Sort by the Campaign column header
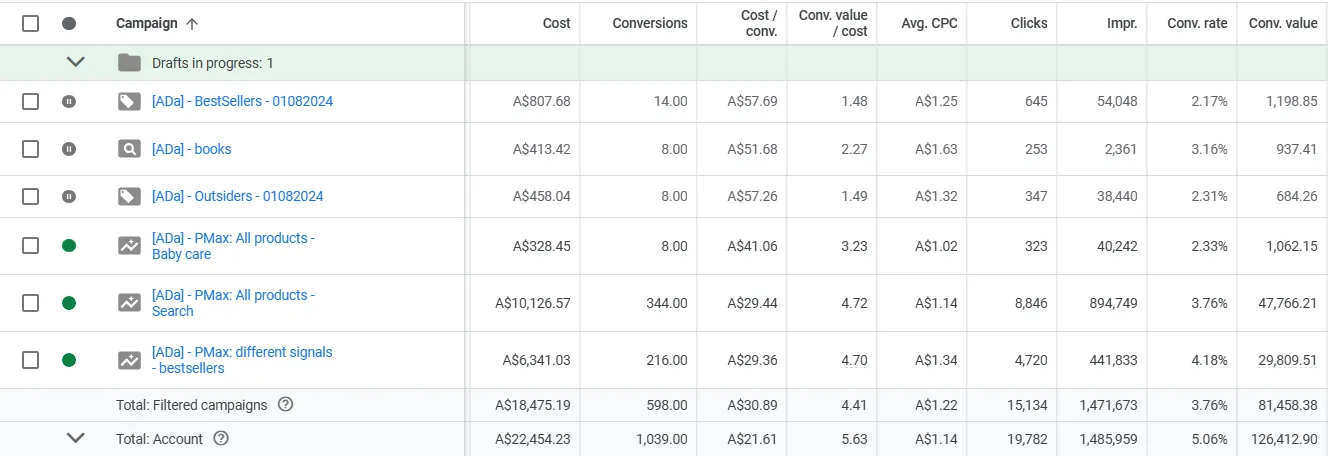1328x456 pixels. (x=147, y=23)
